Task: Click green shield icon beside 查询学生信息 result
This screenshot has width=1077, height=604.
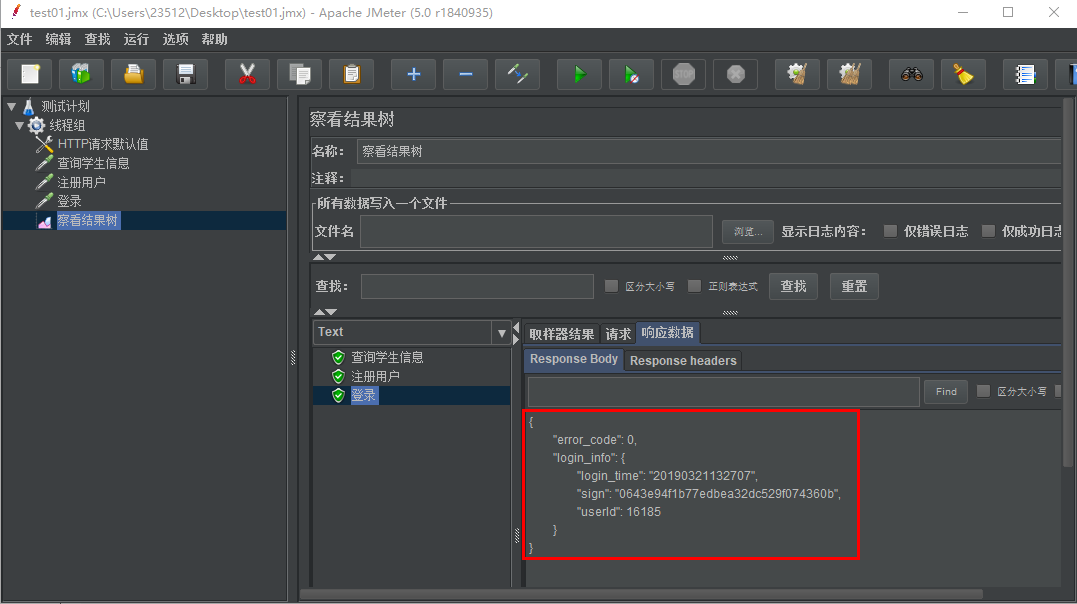Action: (x=338, y=357)
